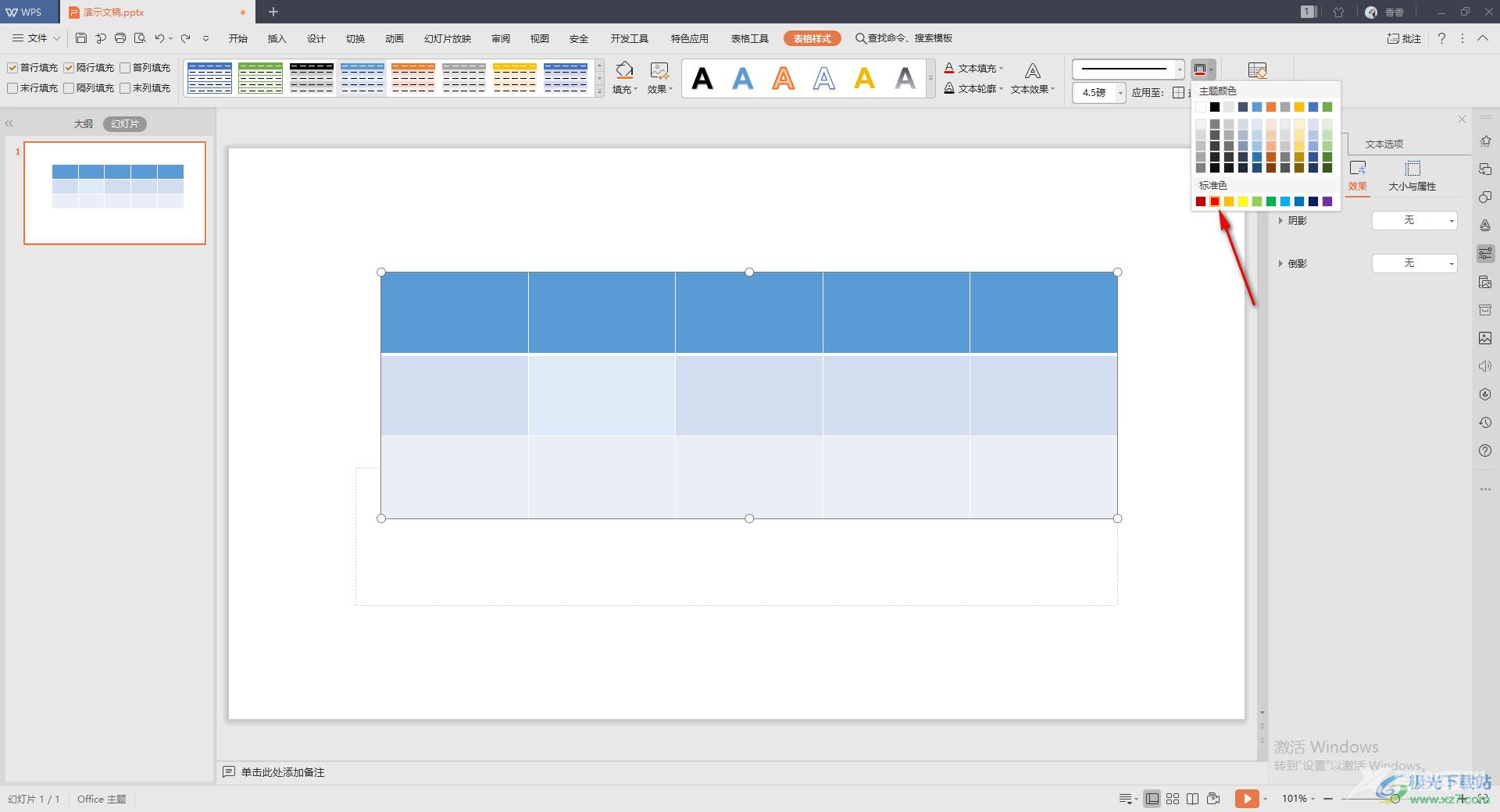Pick the black theme color swatch
This screenshot has width=1500, height=812.
click(1215, 107)
